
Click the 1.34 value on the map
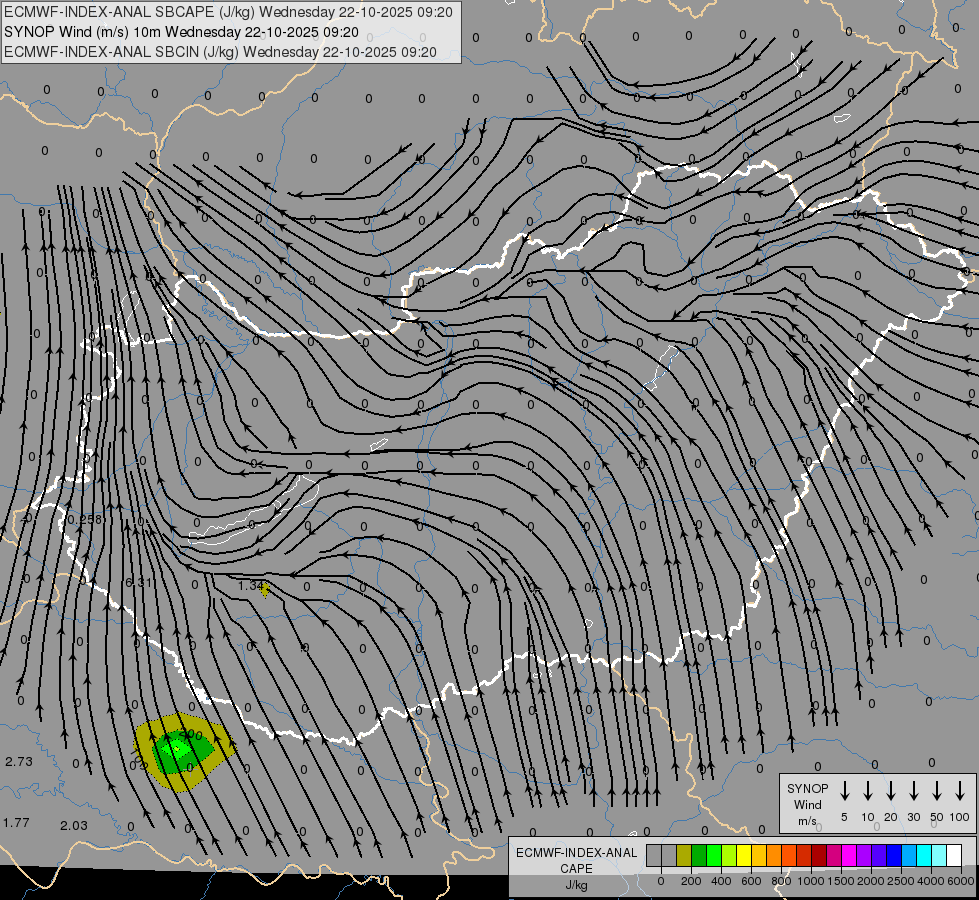click(252, 586)
